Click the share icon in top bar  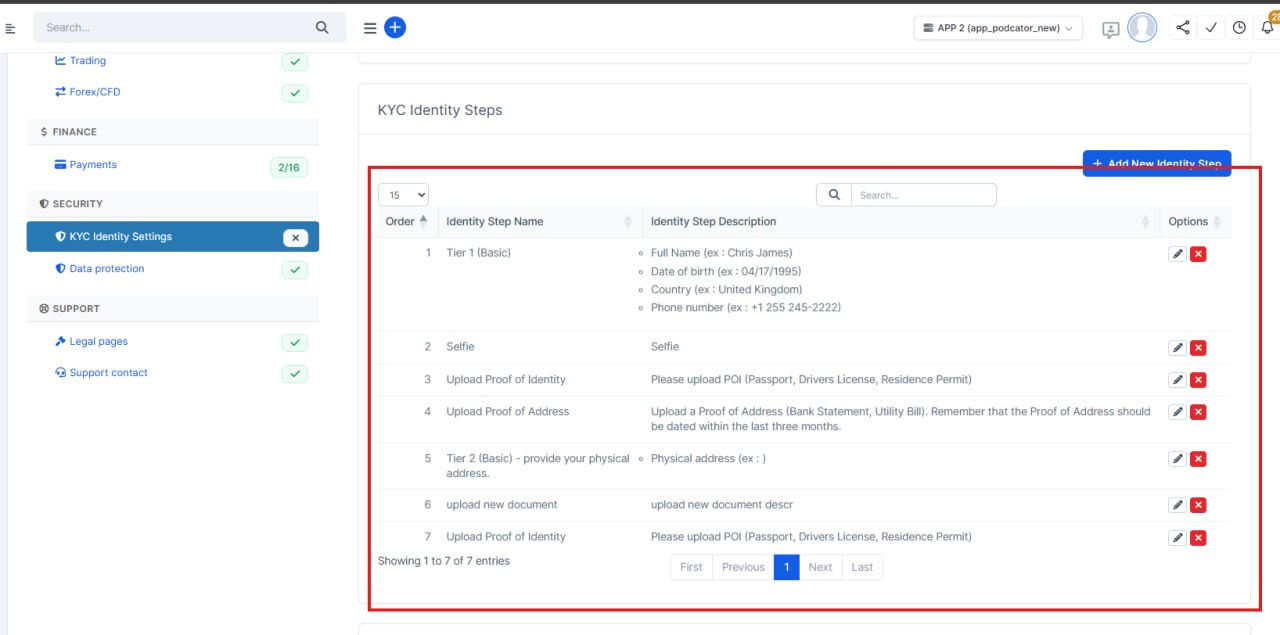click(x=1183, y=28)
